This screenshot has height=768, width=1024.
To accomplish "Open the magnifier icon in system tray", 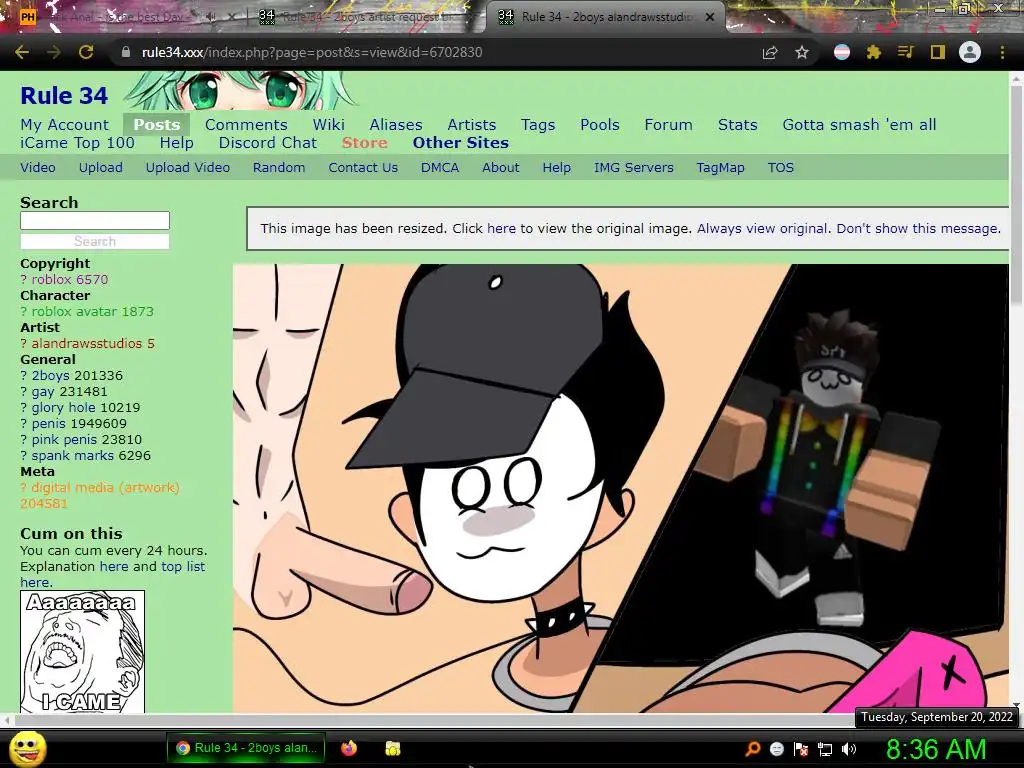I will (x=753, y=749).
